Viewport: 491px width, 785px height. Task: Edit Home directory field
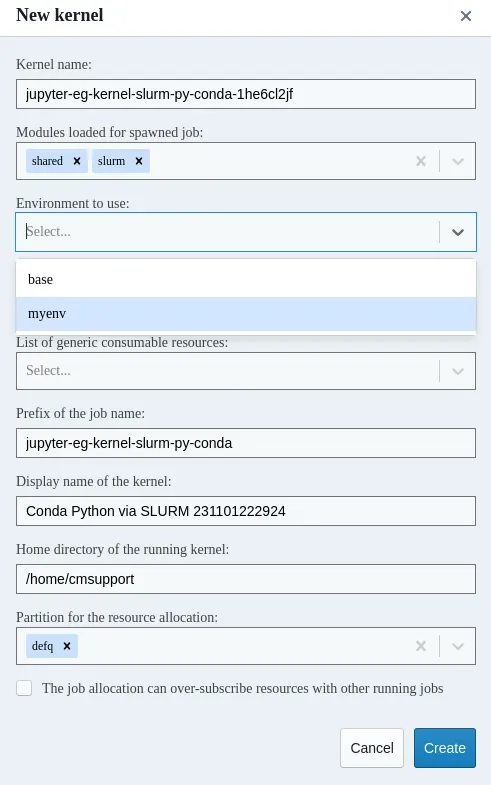click(x=246, y=579)
